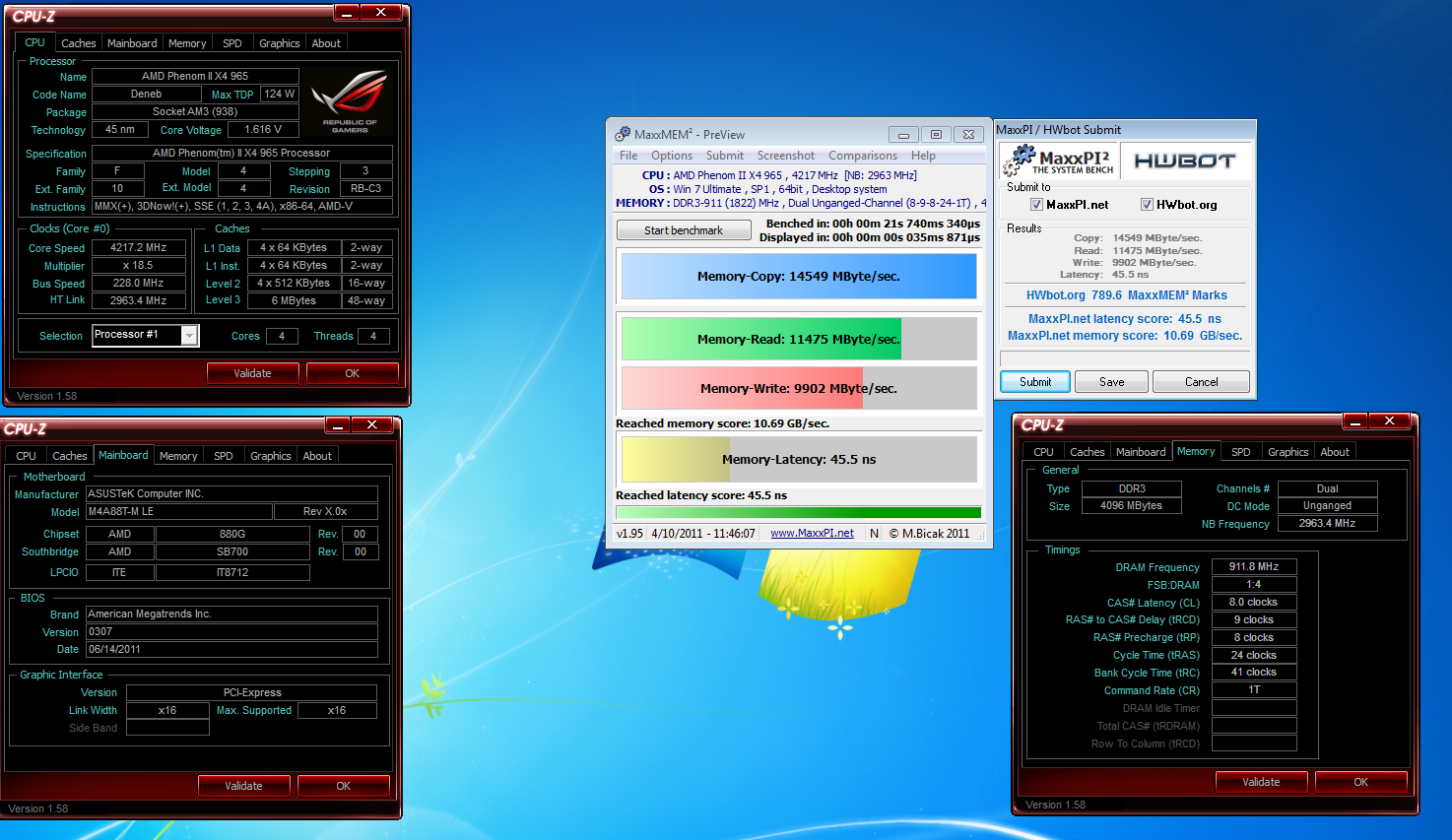Click Validate in CPU-Z CPU window
This screenshot has height=840, width=1452.
(x=252, y=373)
